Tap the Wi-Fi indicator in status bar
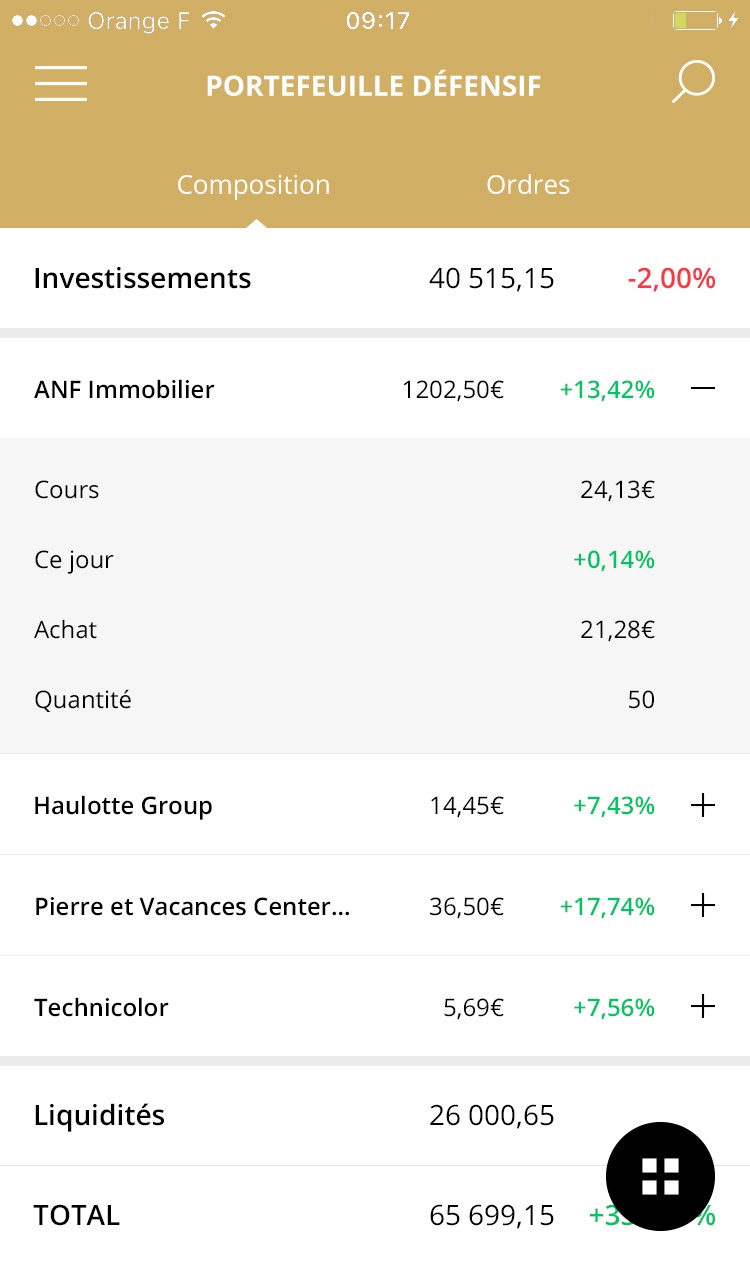 click(x=213, y=21)
